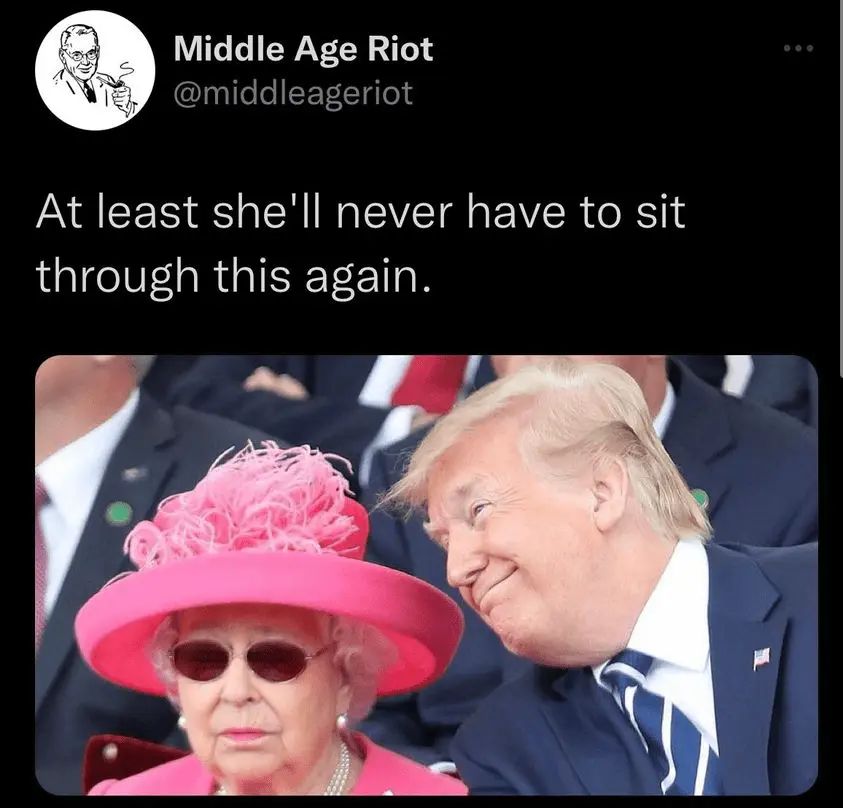Open the @middleageriot handle link
843x808 pixels.
tap(293, 94)
